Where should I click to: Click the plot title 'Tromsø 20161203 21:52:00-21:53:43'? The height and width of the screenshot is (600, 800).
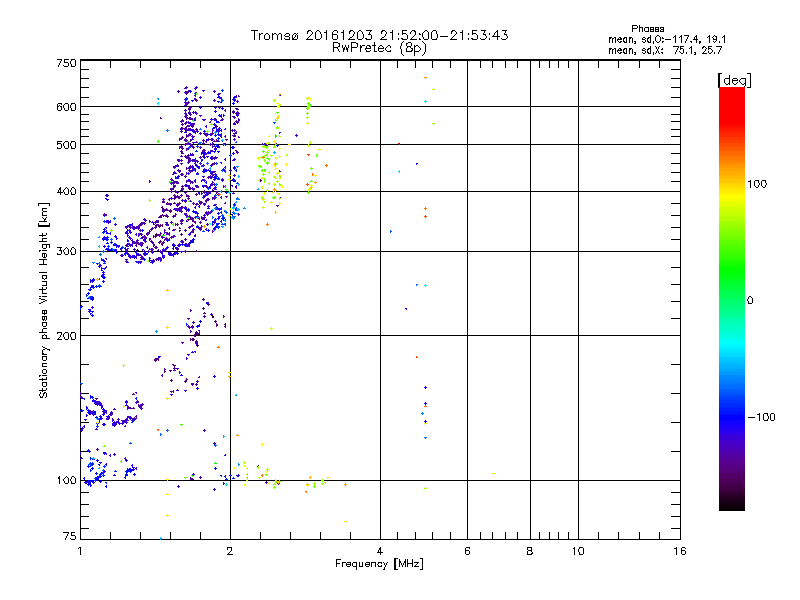379,35
